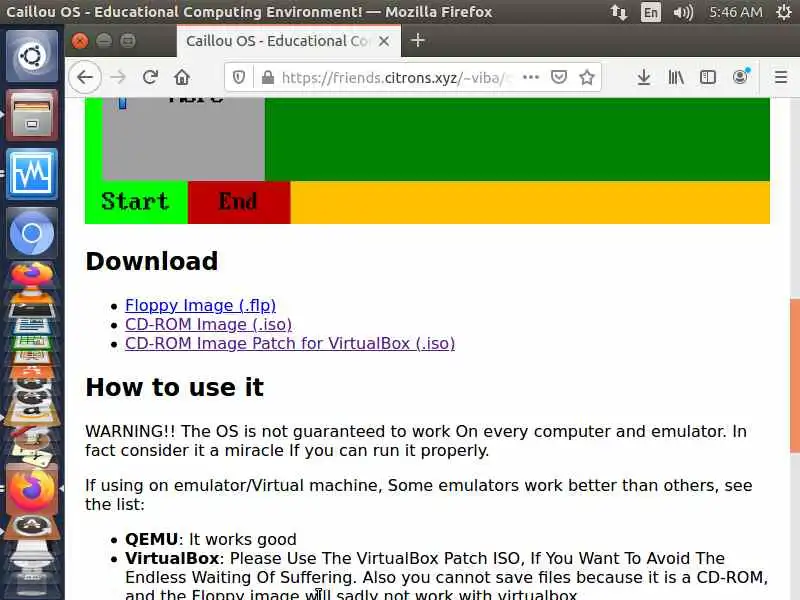The width and height of the screenshot is (800, 600).
Task: Click the green Start button in the screenshot
Action: [136, 202]
